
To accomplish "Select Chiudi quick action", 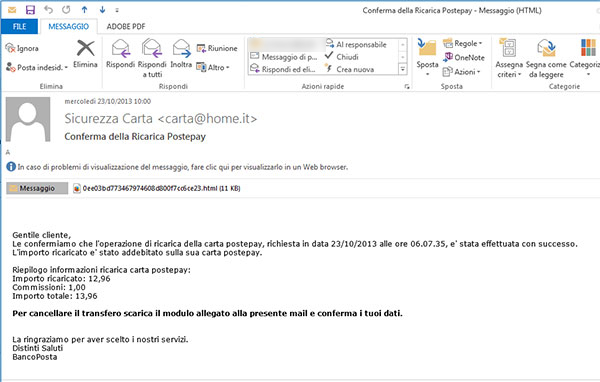I will coord(342,57).
